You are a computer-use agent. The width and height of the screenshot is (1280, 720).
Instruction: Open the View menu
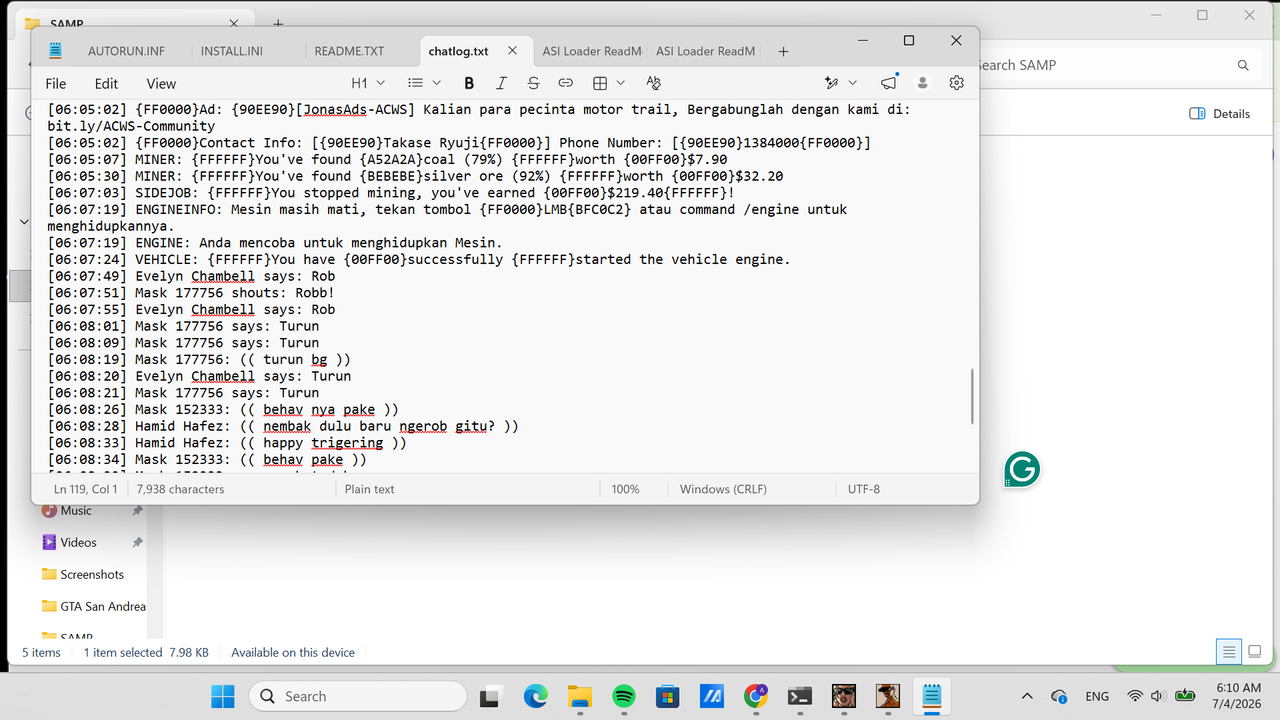click(161, 84)
